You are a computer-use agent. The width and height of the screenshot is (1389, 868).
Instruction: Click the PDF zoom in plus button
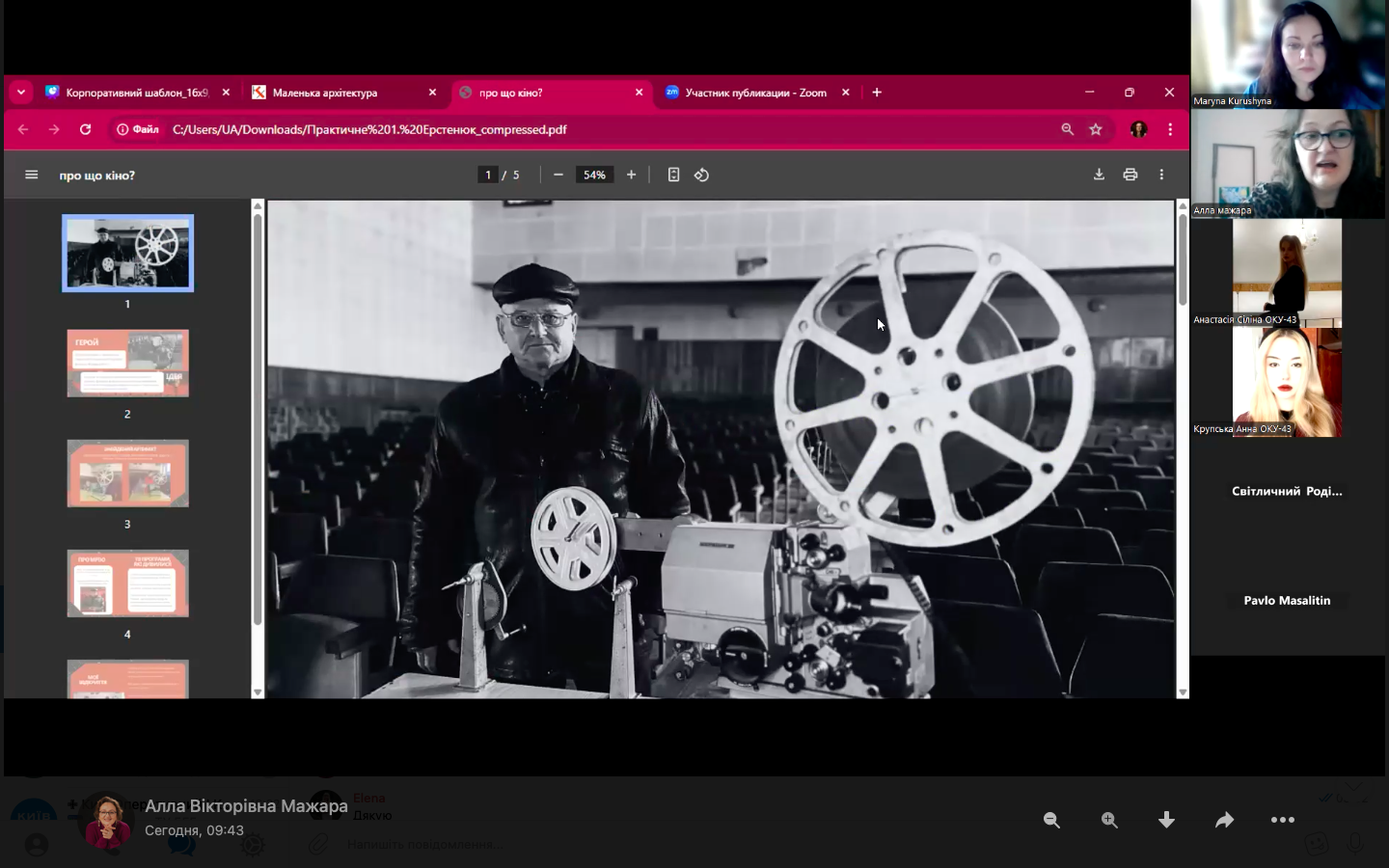point(631,175)
